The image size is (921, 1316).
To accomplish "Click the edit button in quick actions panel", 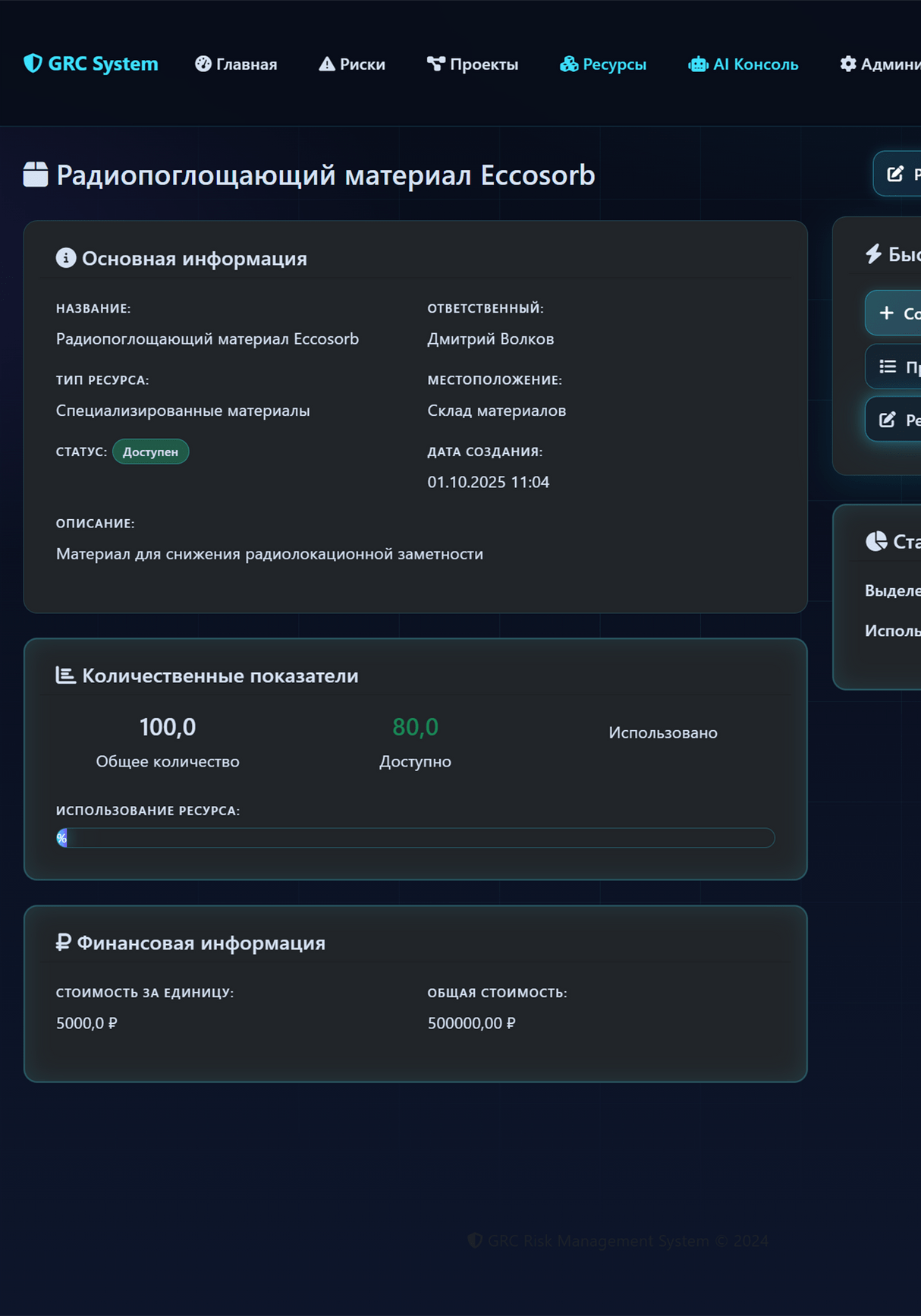I will pyautogui.click(x=894, y=420).
